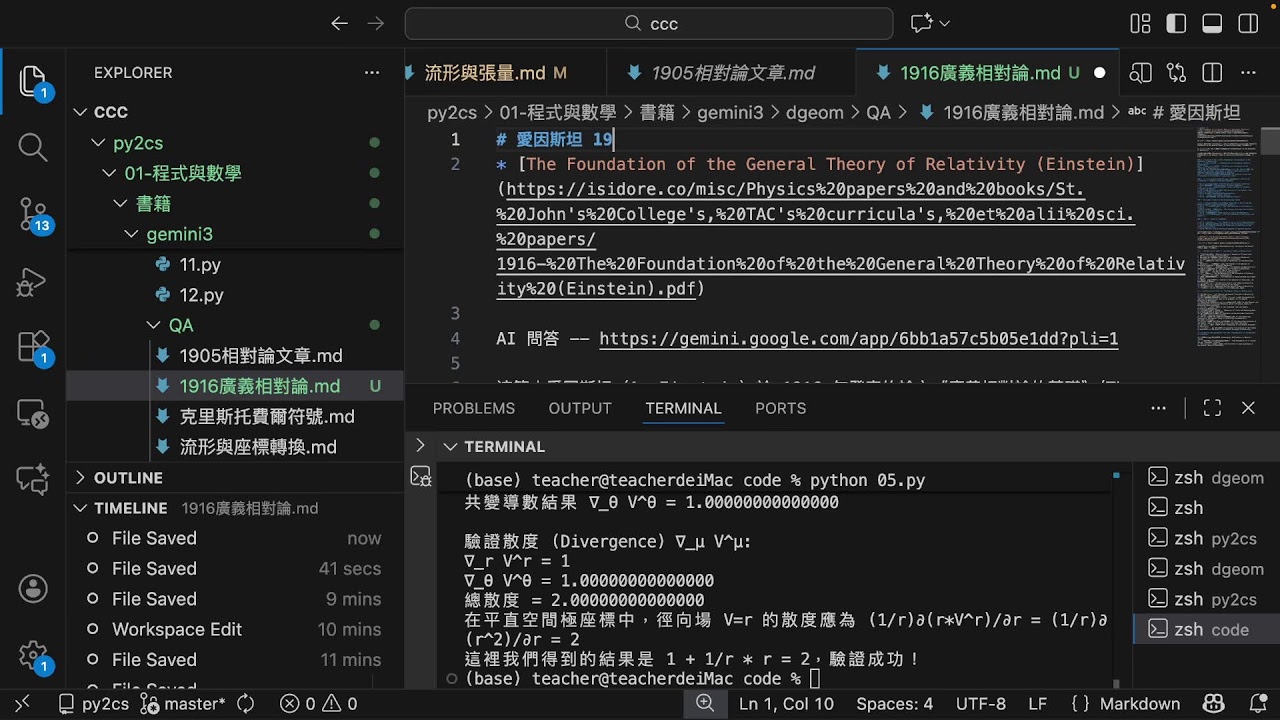Open the Ports panel tab
This screenshot has height=720, width=1280.
pyautogui.click(x=780, y=408)
